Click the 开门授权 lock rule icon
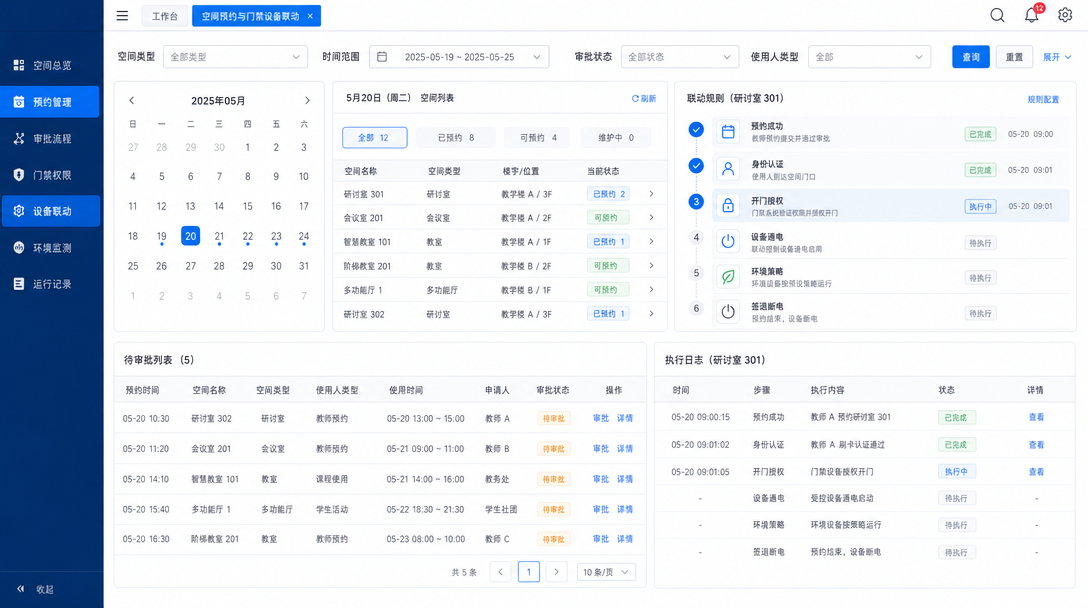Screen dimensions: 1088x608 pyautogui.click(x=728, y=205)
